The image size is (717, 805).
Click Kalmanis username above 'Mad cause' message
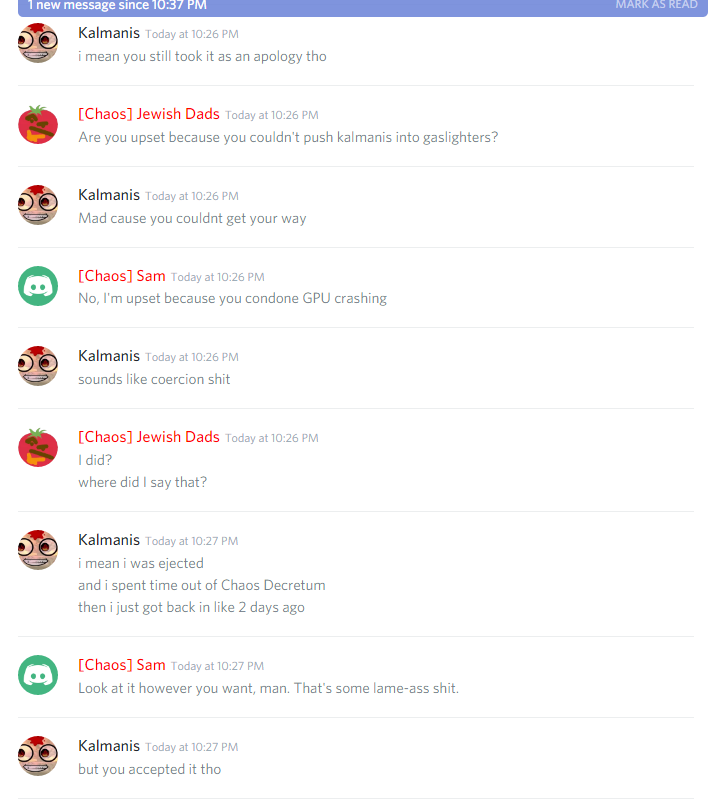pos(109,195)
